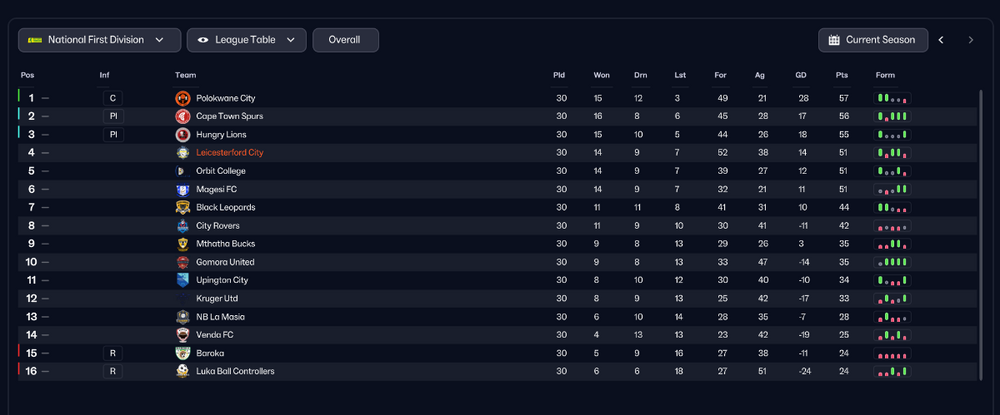
Task: Click the Pl badge for Hungry Lions
Action: 113,135
